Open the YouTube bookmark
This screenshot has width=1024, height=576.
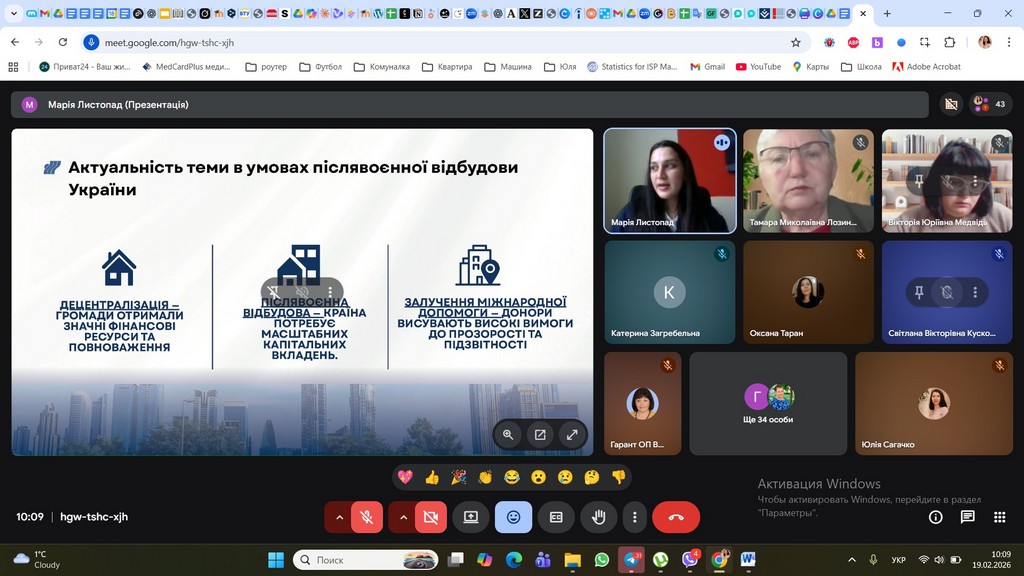pyautogui.click(x=758, y=67)
